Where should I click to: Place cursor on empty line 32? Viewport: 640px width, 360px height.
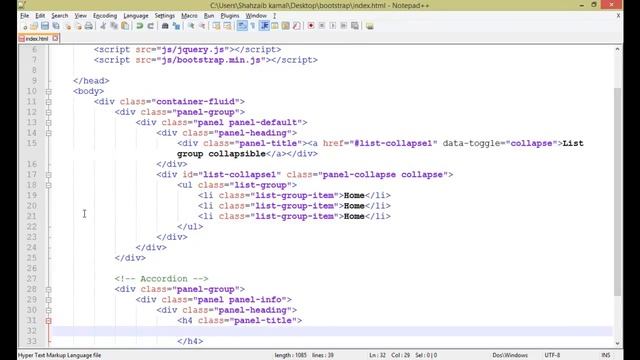click(x=332, y=331)
